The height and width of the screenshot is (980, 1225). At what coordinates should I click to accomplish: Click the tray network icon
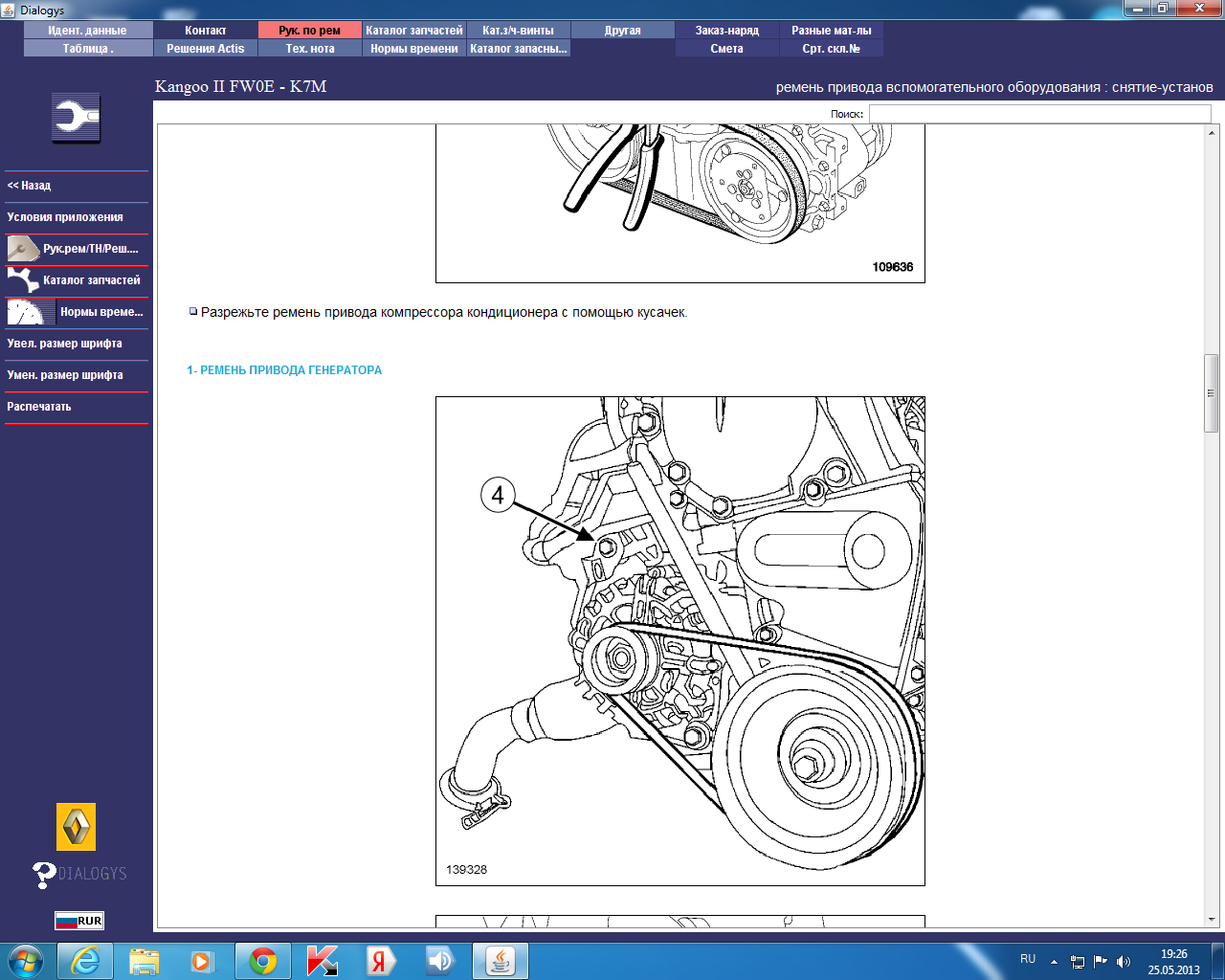pyautogui.click(x=1078, y=961)
